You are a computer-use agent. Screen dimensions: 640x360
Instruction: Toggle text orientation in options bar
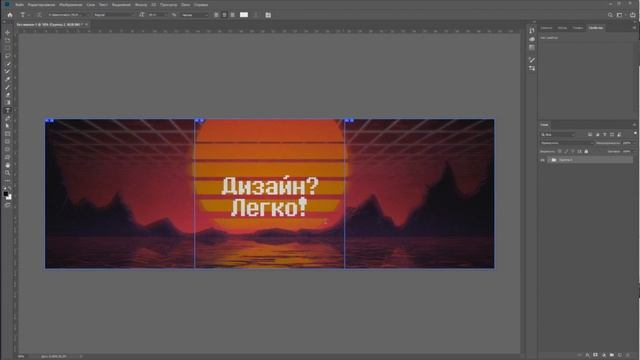[x=39, y=15]
